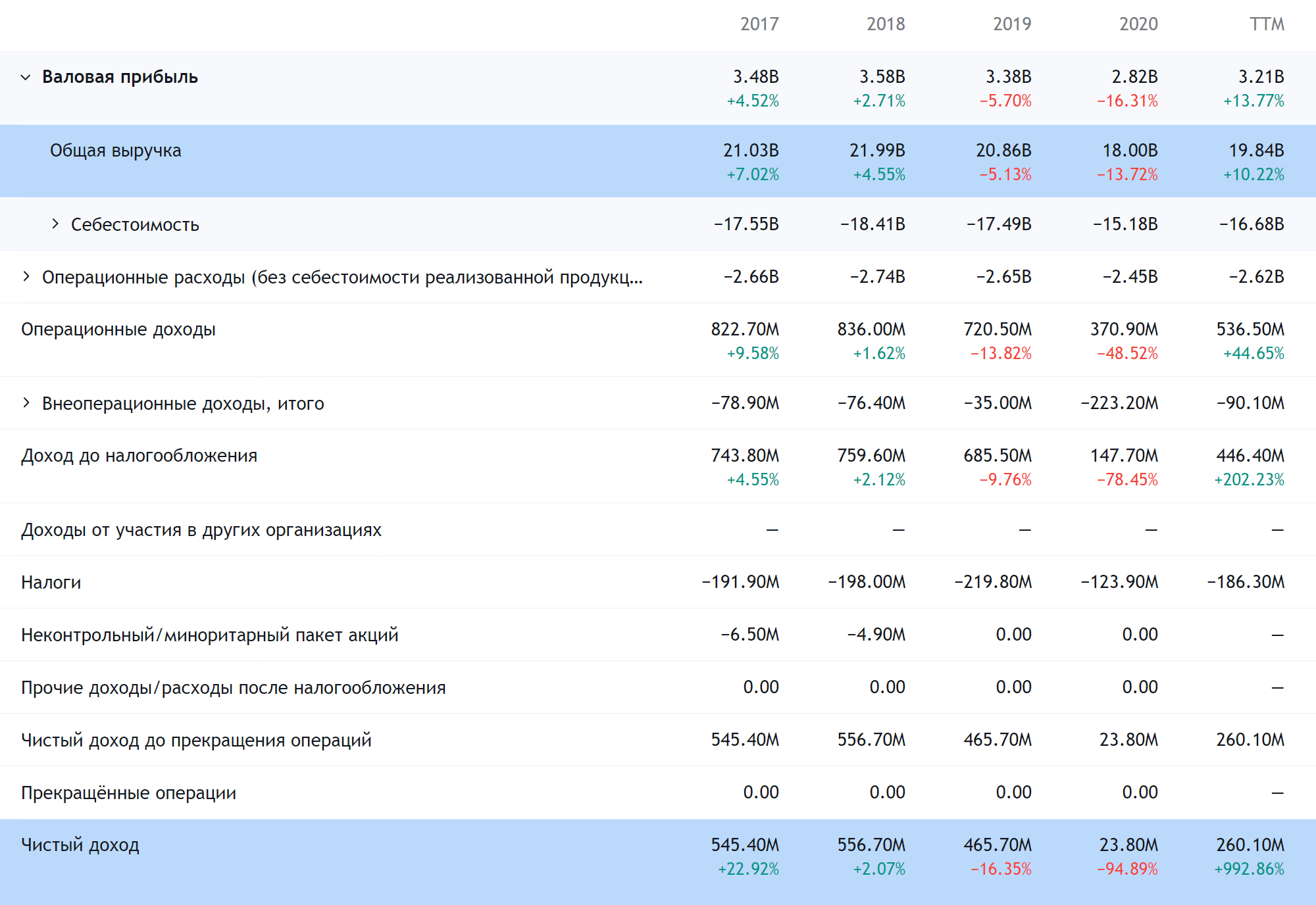Click the 2019 column header
The image size is (1316, 905).
pyautogui.click(x=1012, y=24)
